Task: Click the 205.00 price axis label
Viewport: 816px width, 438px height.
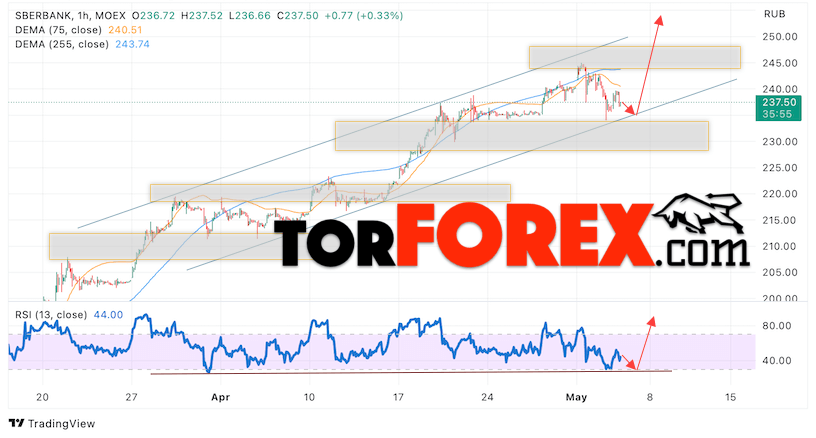Action: click(x=780, y=272)
